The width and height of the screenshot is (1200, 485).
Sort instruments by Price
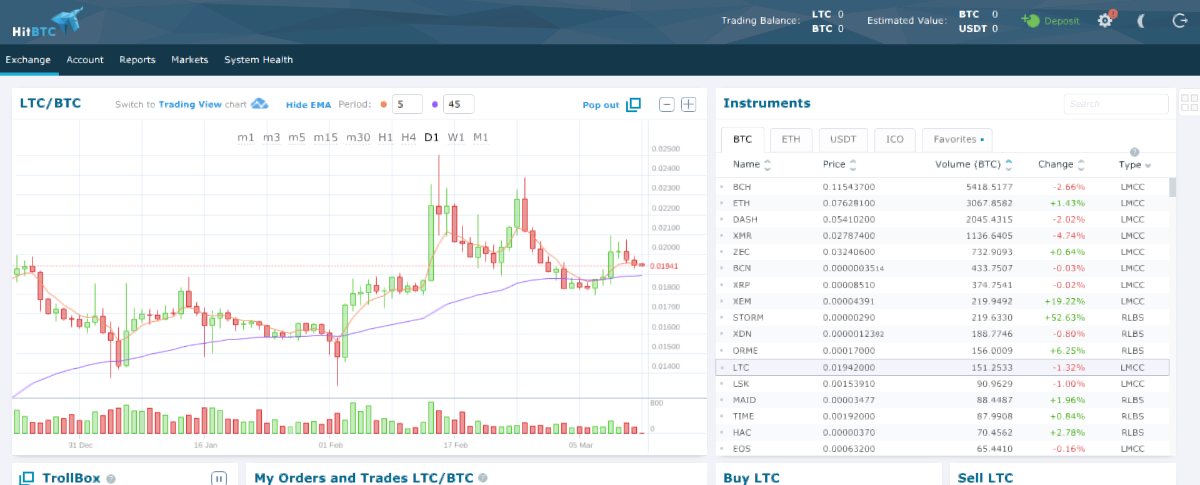coord(840,164)
